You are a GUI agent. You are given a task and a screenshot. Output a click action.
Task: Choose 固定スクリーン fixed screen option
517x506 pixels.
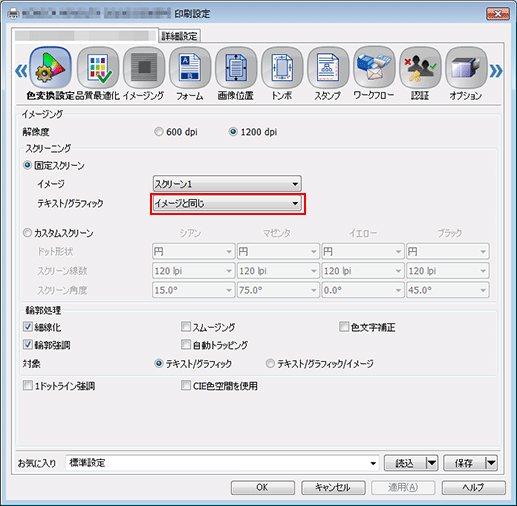[x=28, y=165]
